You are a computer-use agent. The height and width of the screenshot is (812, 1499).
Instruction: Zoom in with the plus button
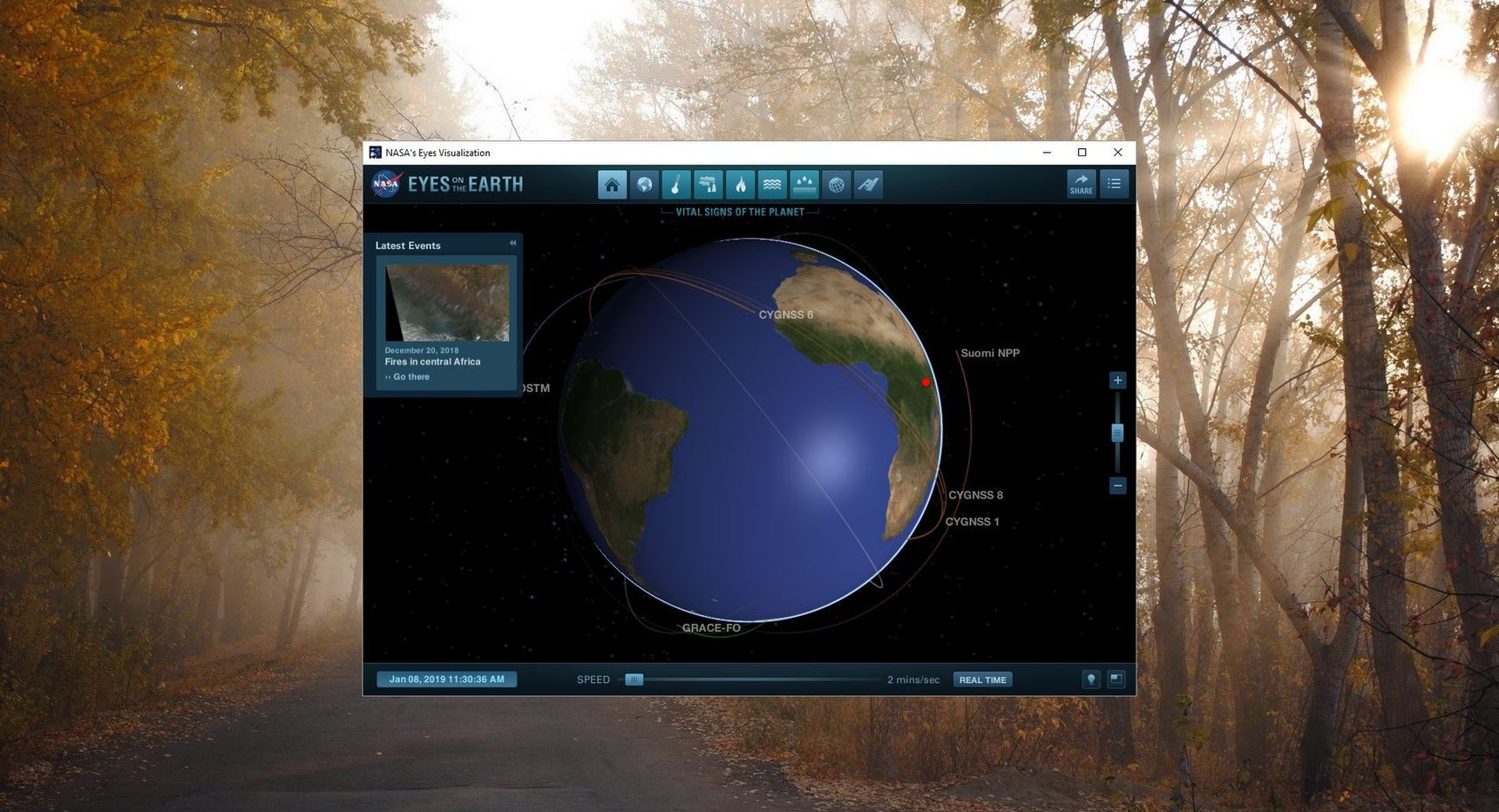[1117, 380]
